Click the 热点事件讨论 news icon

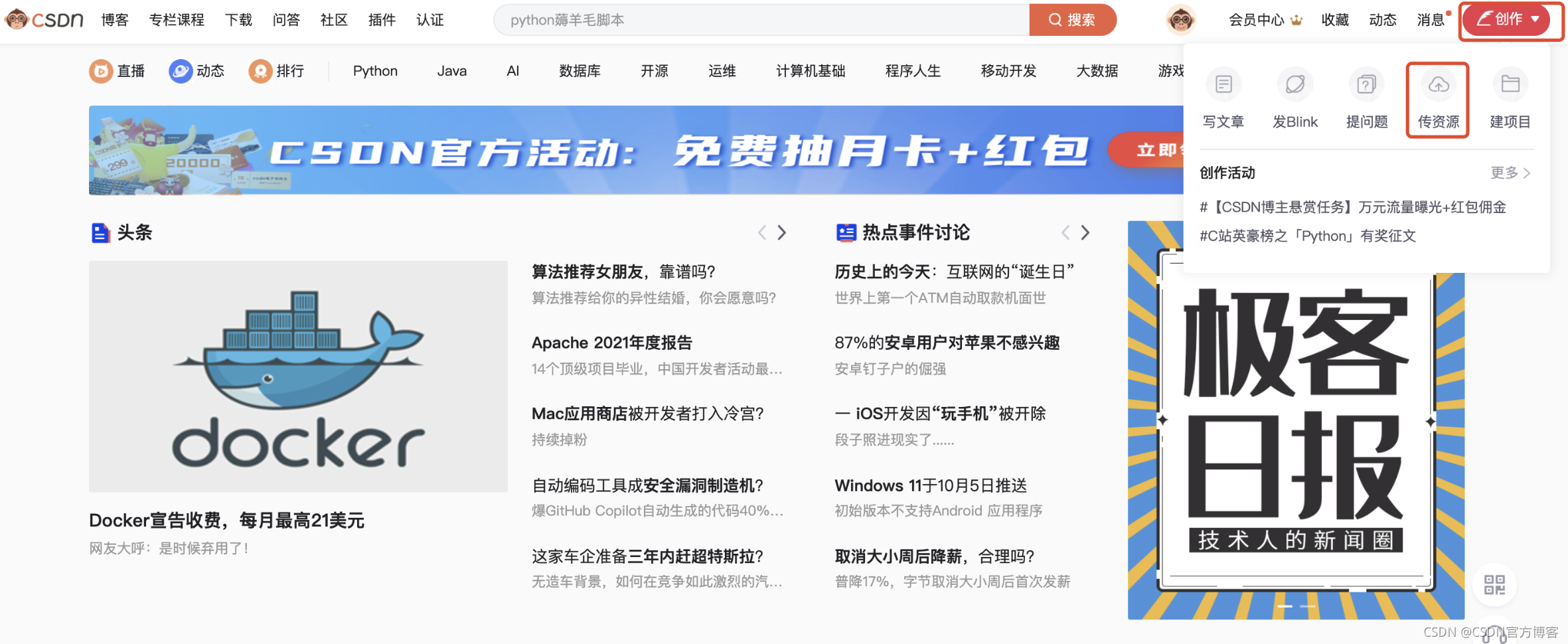[x=846, y=233]
